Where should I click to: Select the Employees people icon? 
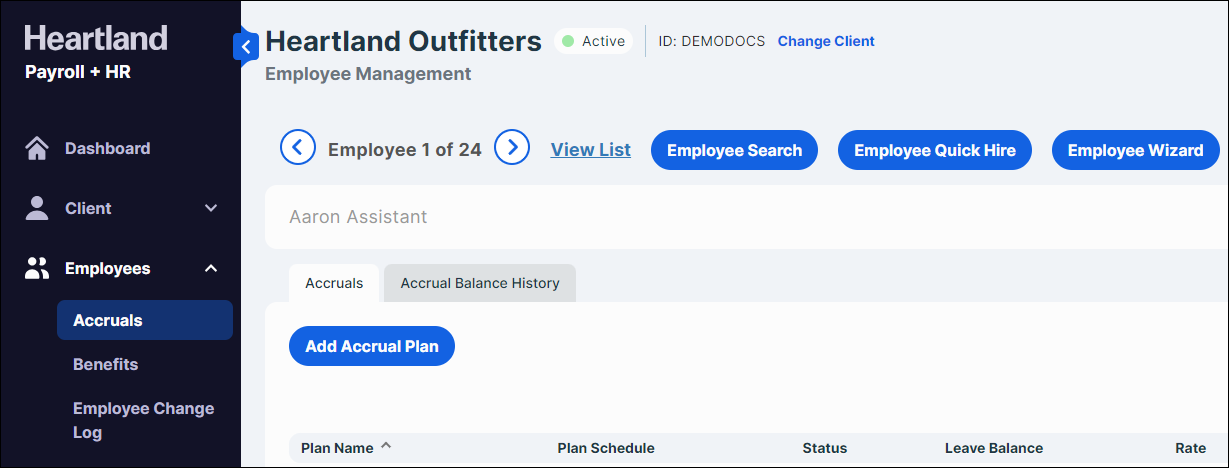(37, 268)
